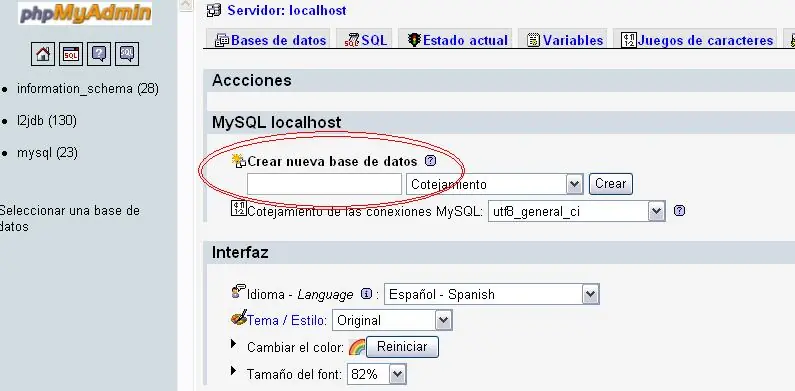Expand the Cambiar el color triangle
Image resolution: width=795 pixels, height=391 pixels.
pos(234,344)
